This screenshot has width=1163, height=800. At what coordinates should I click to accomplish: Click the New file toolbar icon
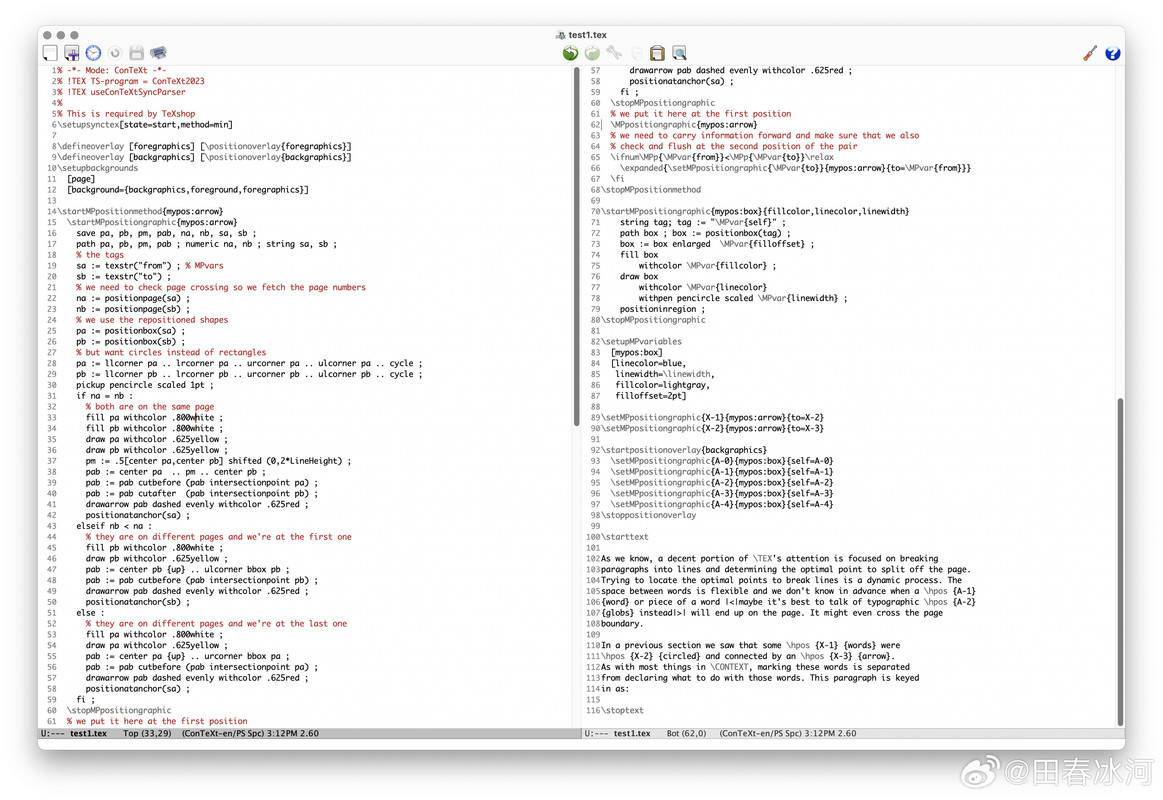click(x=50, y=53)
